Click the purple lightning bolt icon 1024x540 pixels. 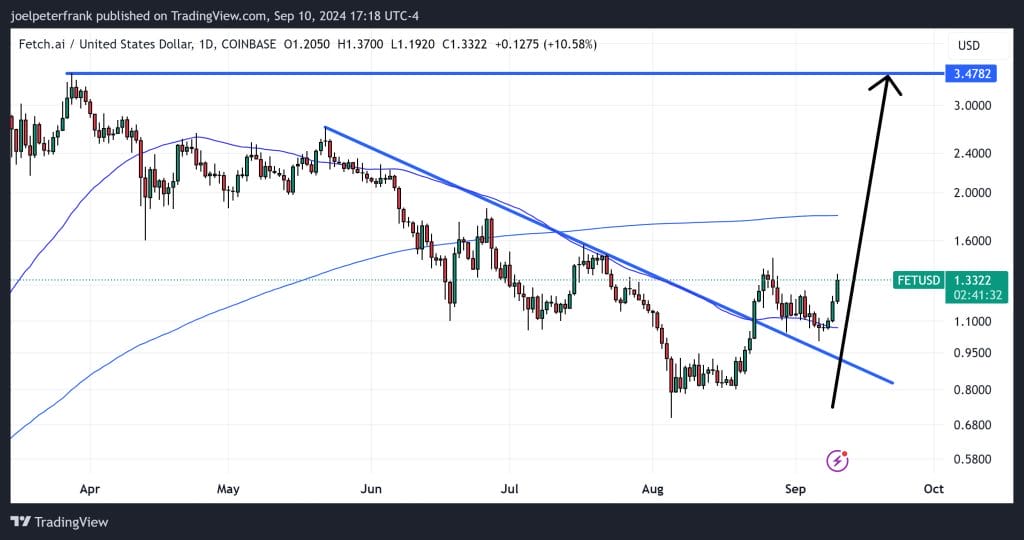pyautogui.click(x=838, y=460)
